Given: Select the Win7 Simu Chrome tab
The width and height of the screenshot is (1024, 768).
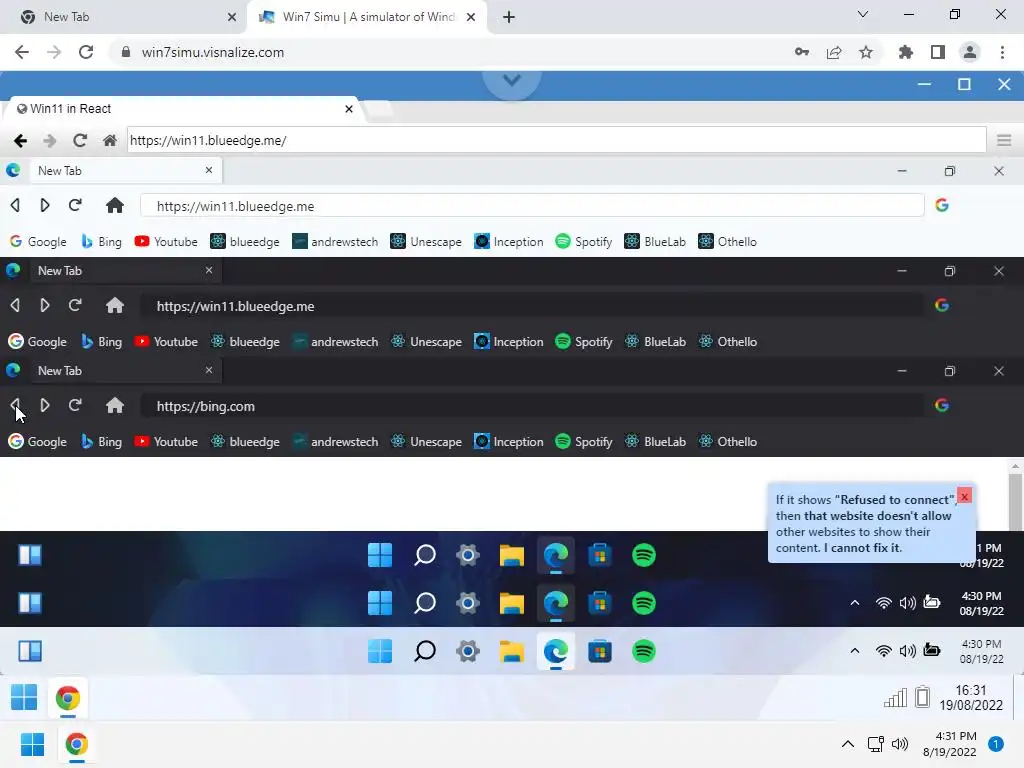Looking at the screenshot, I should (366, 17).
